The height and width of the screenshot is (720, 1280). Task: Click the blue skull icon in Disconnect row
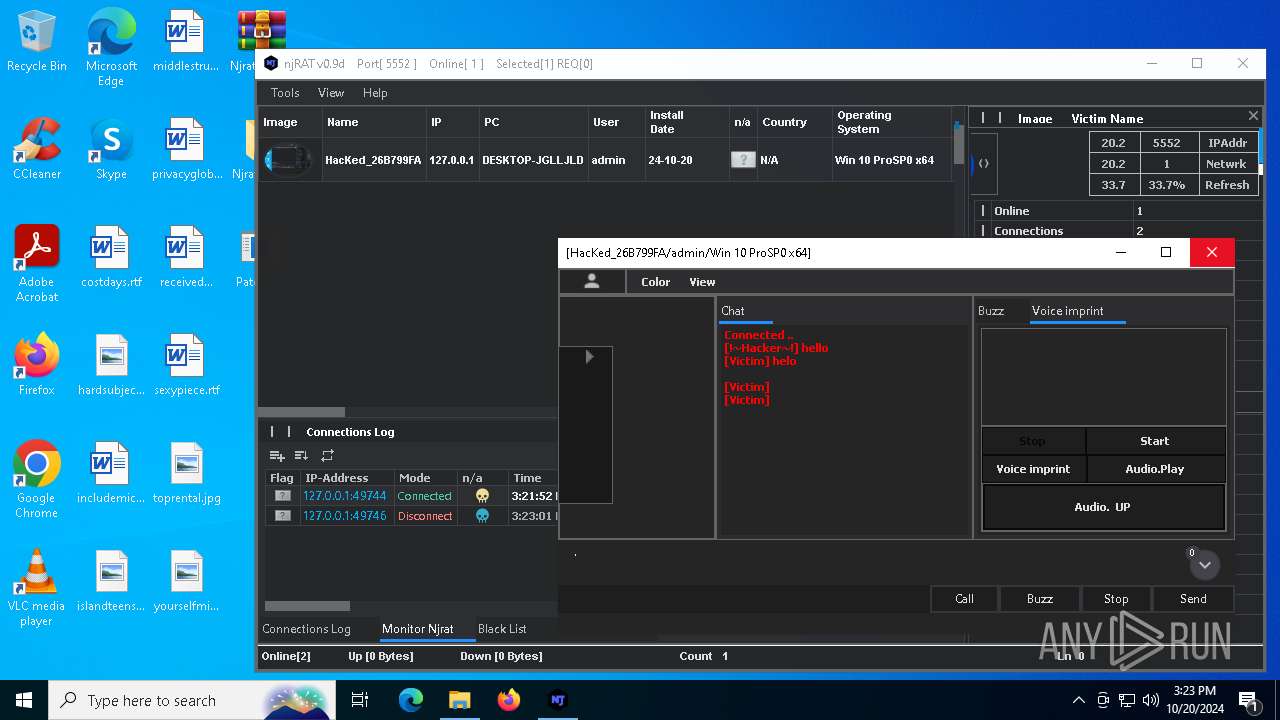click(482, 516)
